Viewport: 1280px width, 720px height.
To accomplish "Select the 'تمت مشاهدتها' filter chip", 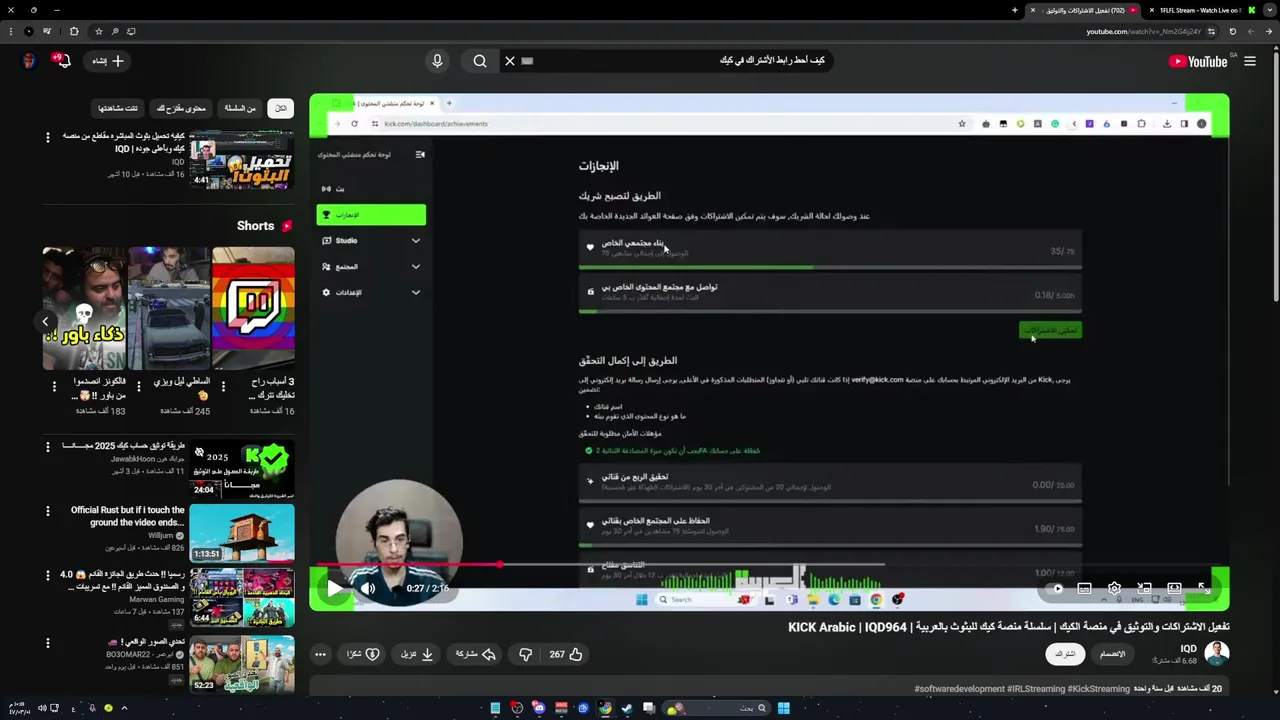I will tap(118, 108).
